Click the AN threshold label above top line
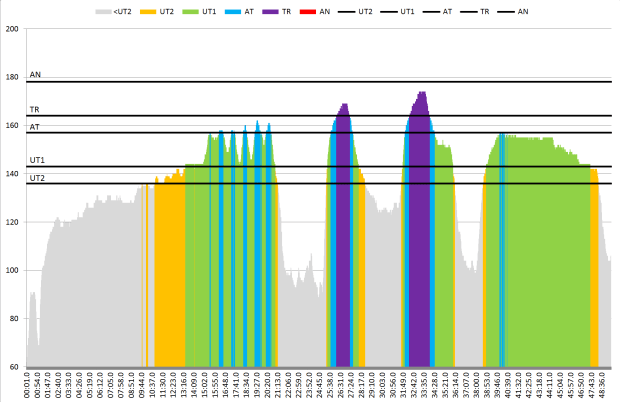 pyautogui.click(x=35, y=75)
